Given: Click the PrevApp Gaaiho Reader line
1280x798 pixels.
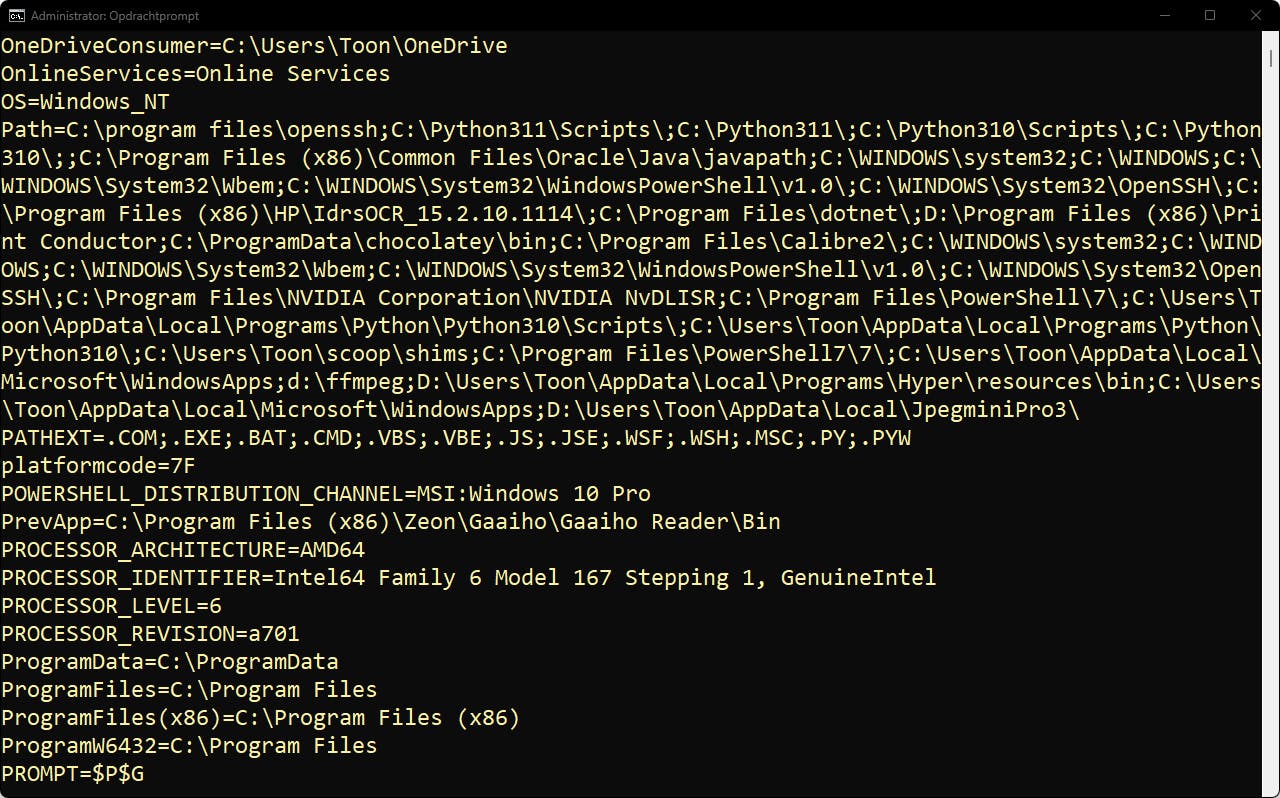Looking at the screenshot, I should 390,522.
